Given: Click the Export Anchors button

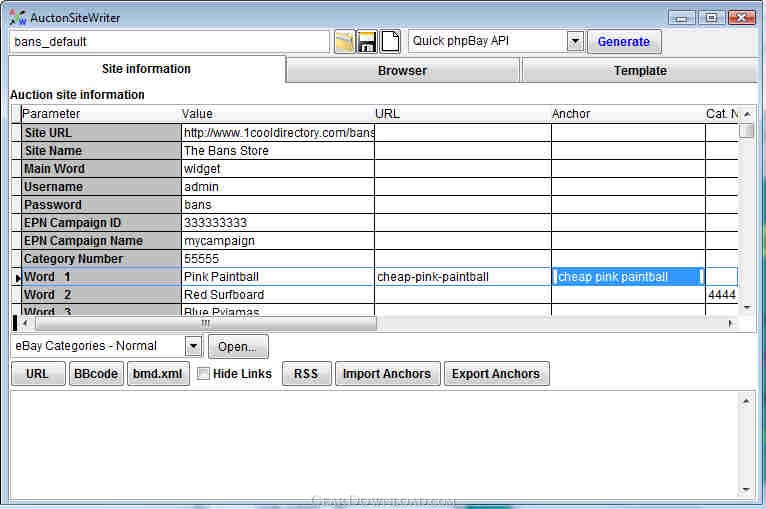Looking at the screenshot, I should (496, 374).
